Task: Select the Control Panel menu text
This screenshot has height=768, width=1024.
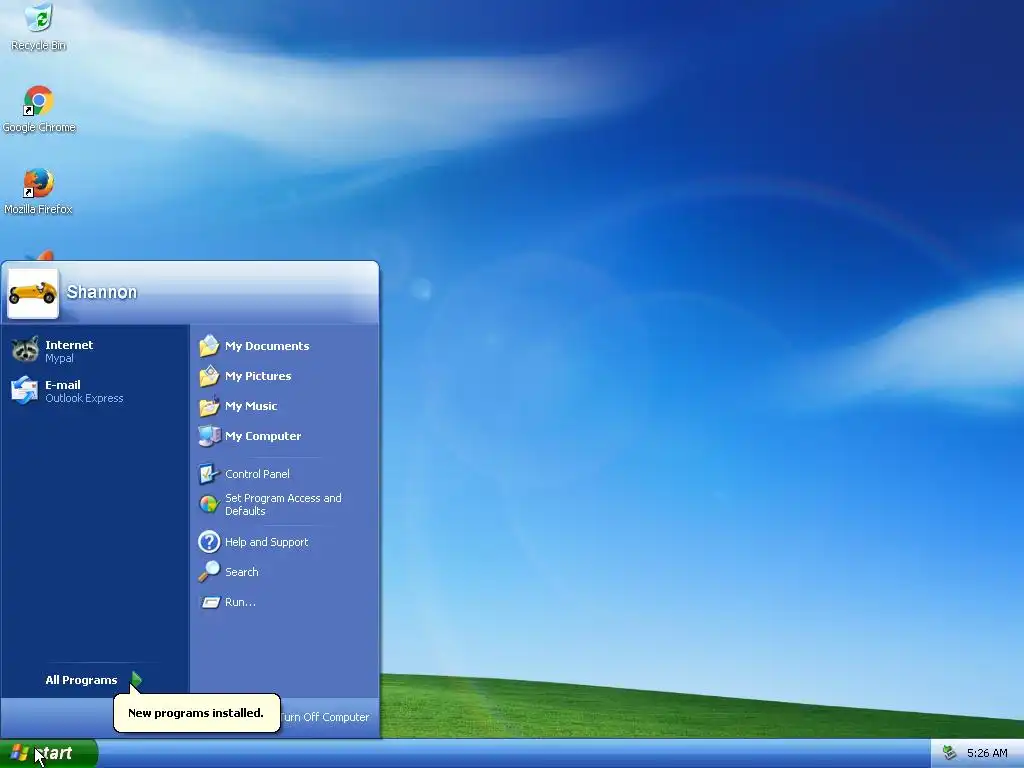Action: pyautogui.click(x=257, y=474)
